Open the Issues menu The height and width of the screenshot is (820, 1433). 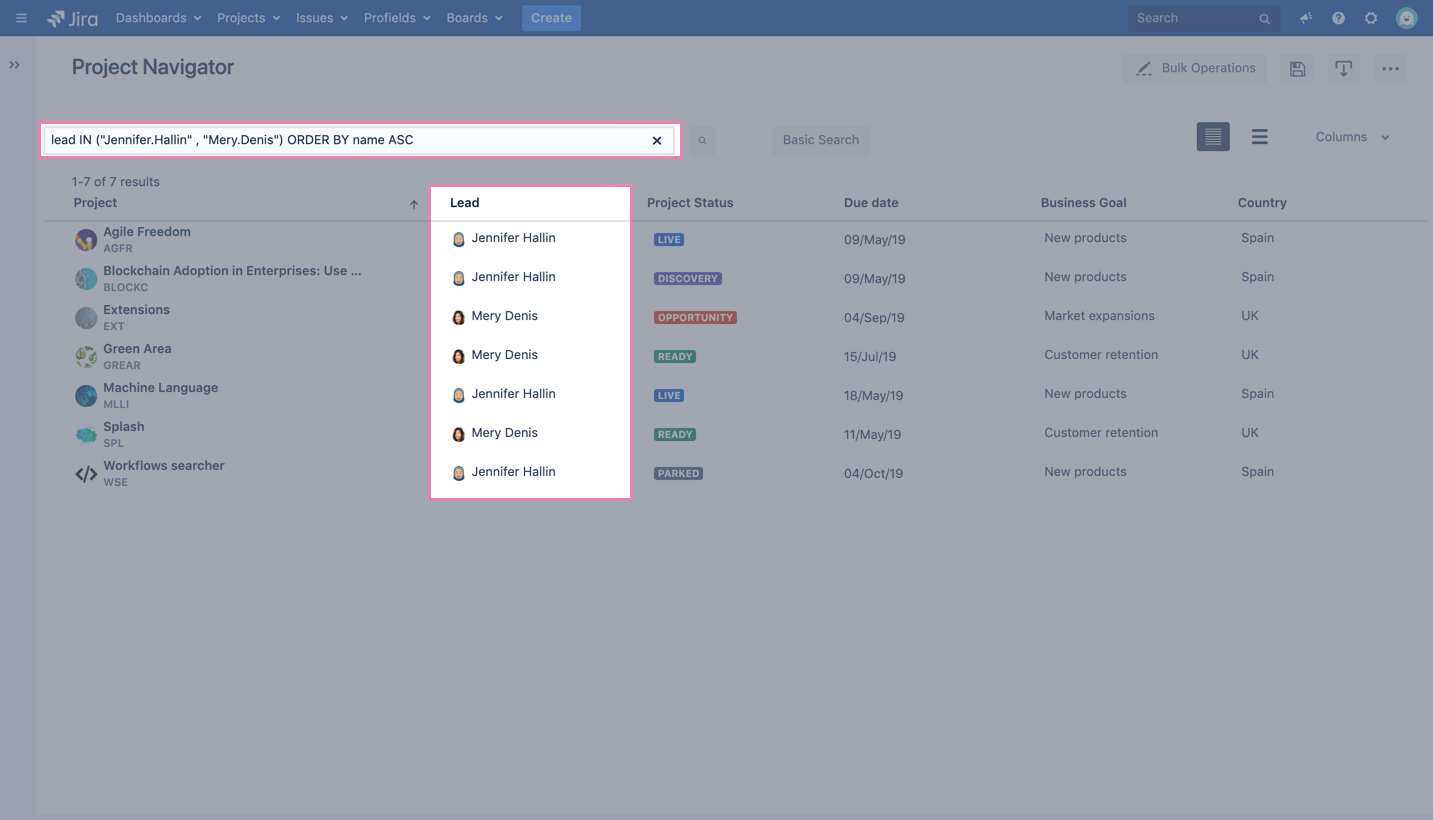point(320,17)
